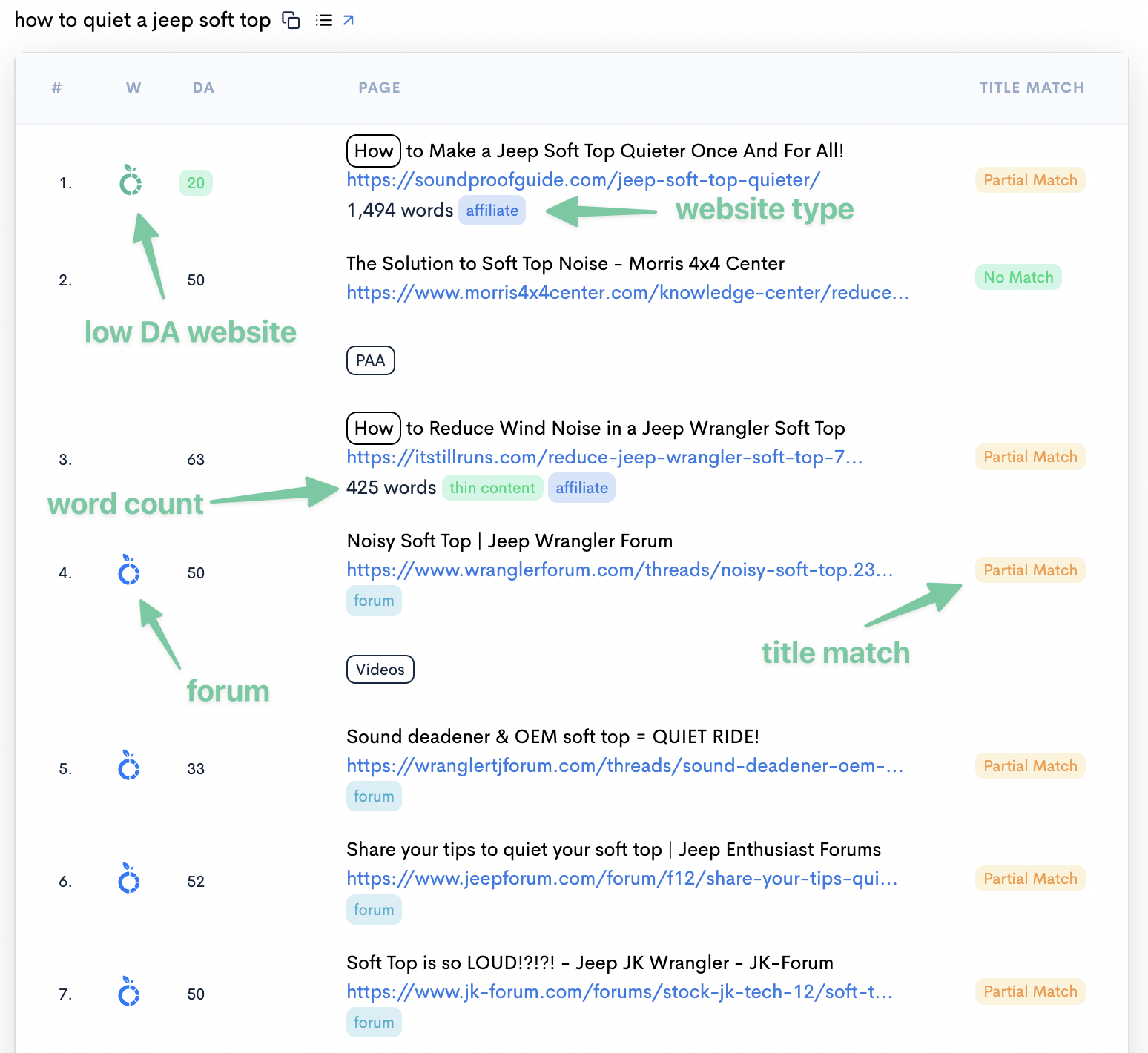Click the green DA 20 badge
The image size is (1148, 1053).
(196, 183)
